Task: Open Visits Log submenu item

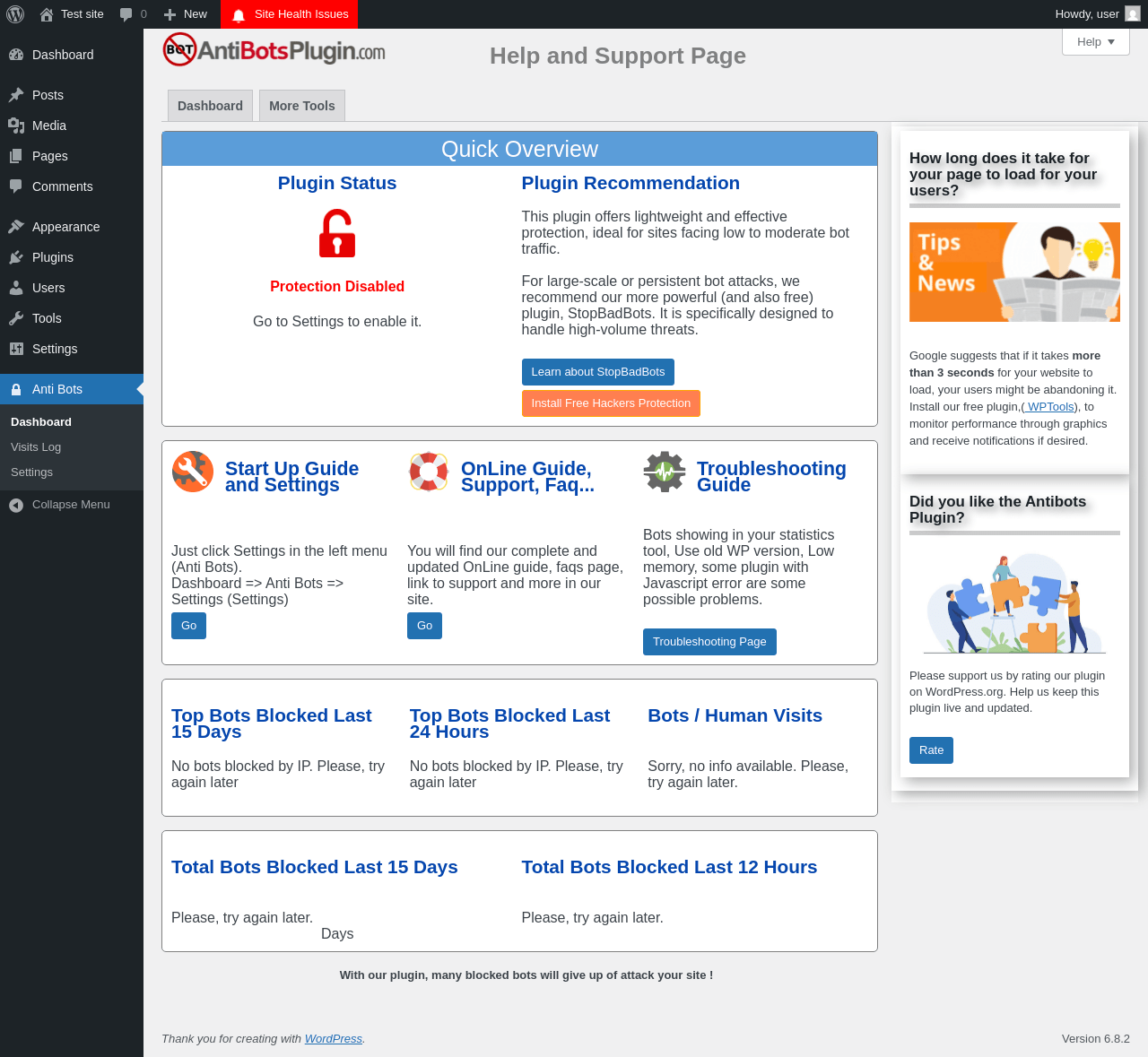Action: tap(36, 447)
